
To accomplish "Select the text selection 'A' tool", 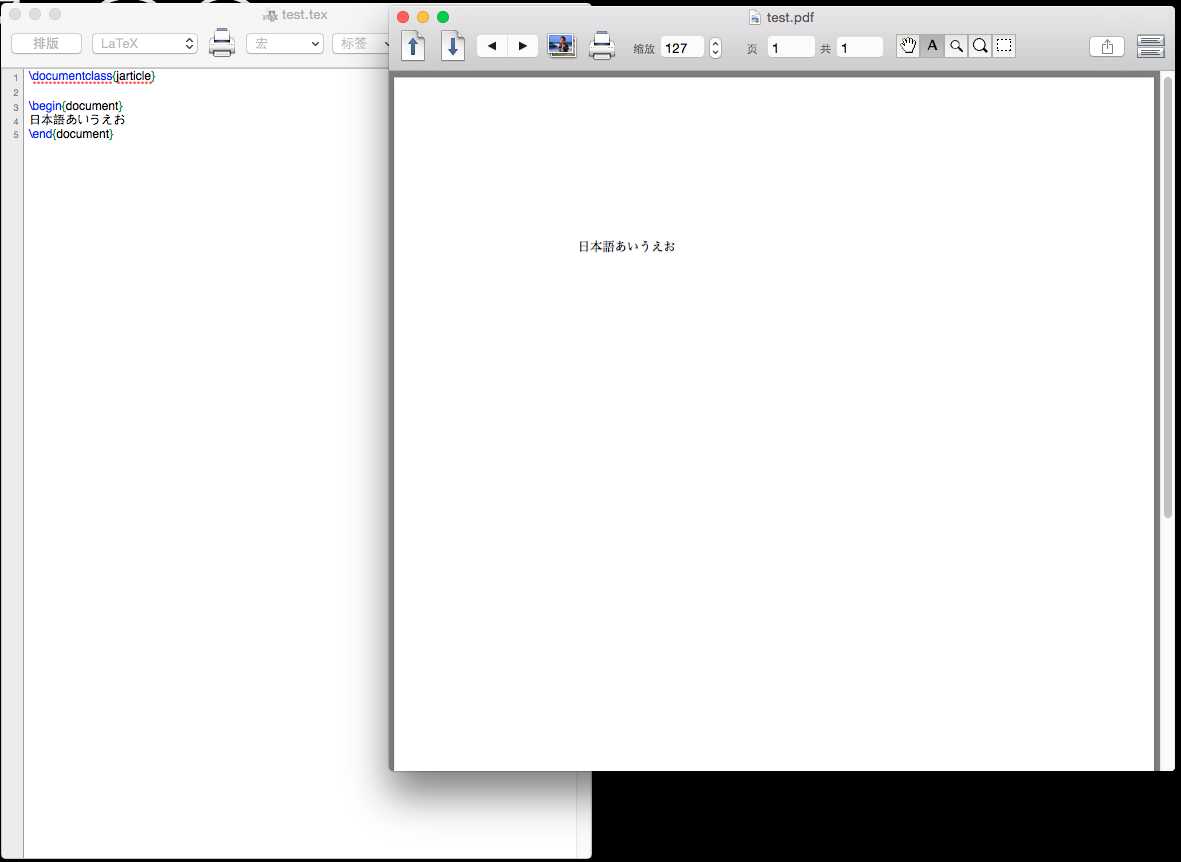I will click(x=932, y=46).
